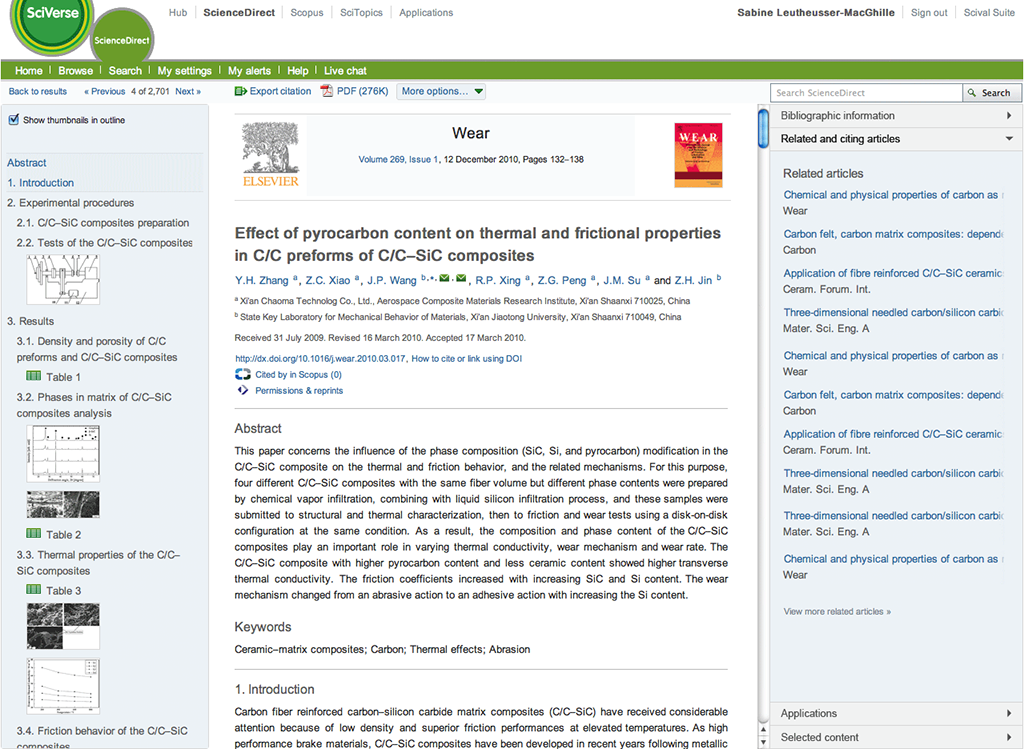Expand the Bibliographic information panel

[x=896, y=116]
